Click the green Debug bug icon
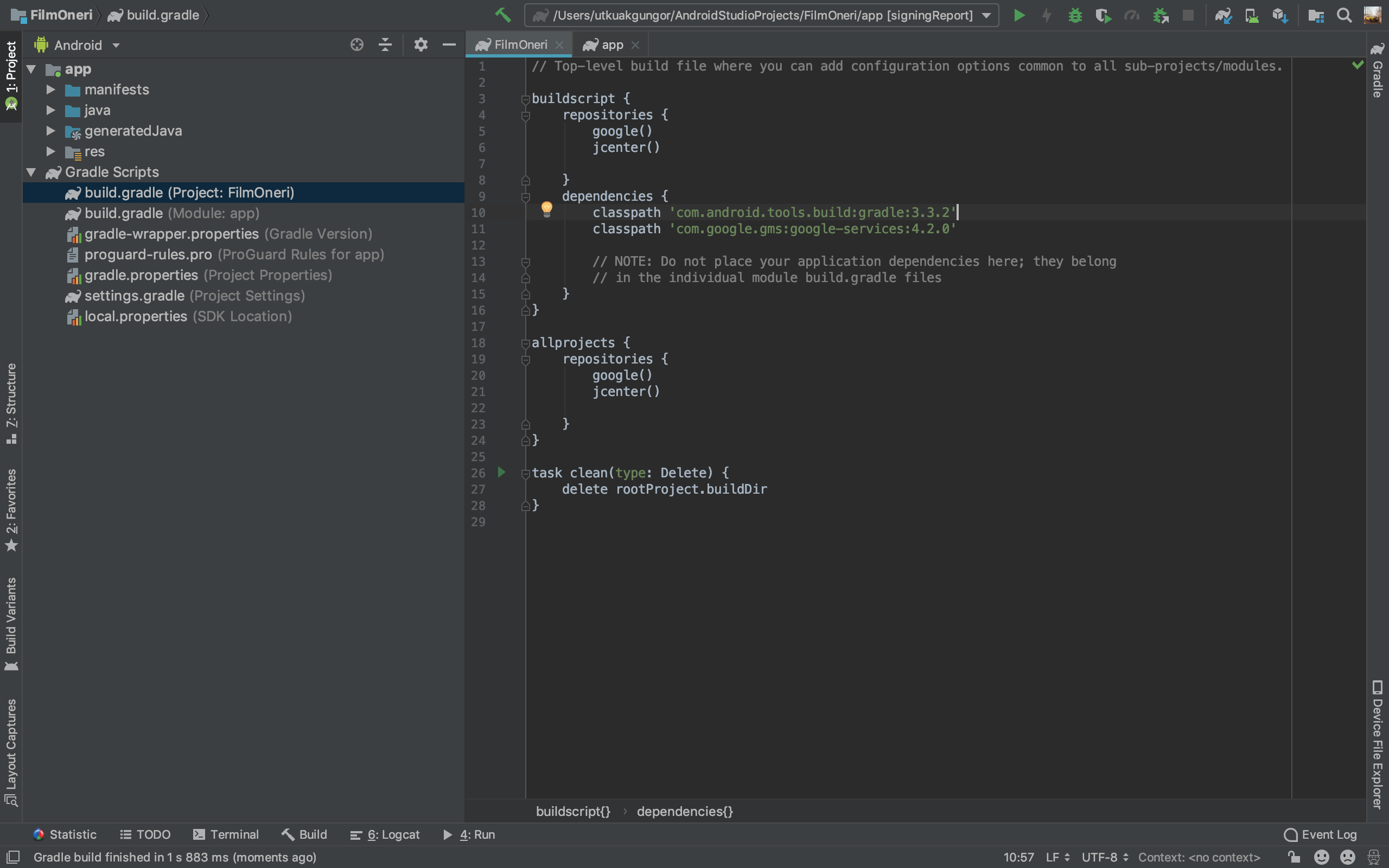The height and width of the screenshot is (868, 1389). coord(1075,16)
